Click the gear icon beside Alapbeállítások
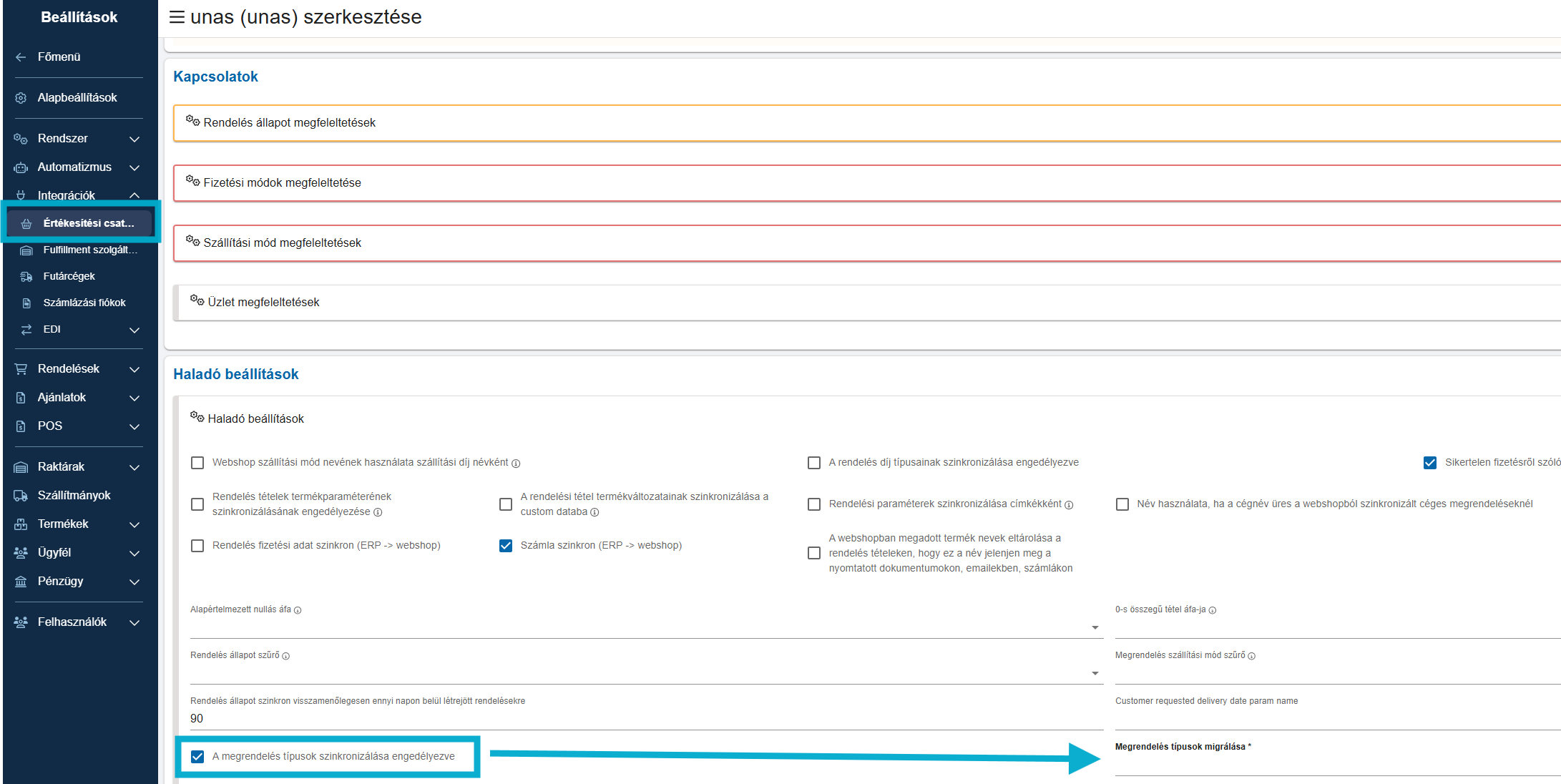The image size is (1561, 784). point(21,98)
